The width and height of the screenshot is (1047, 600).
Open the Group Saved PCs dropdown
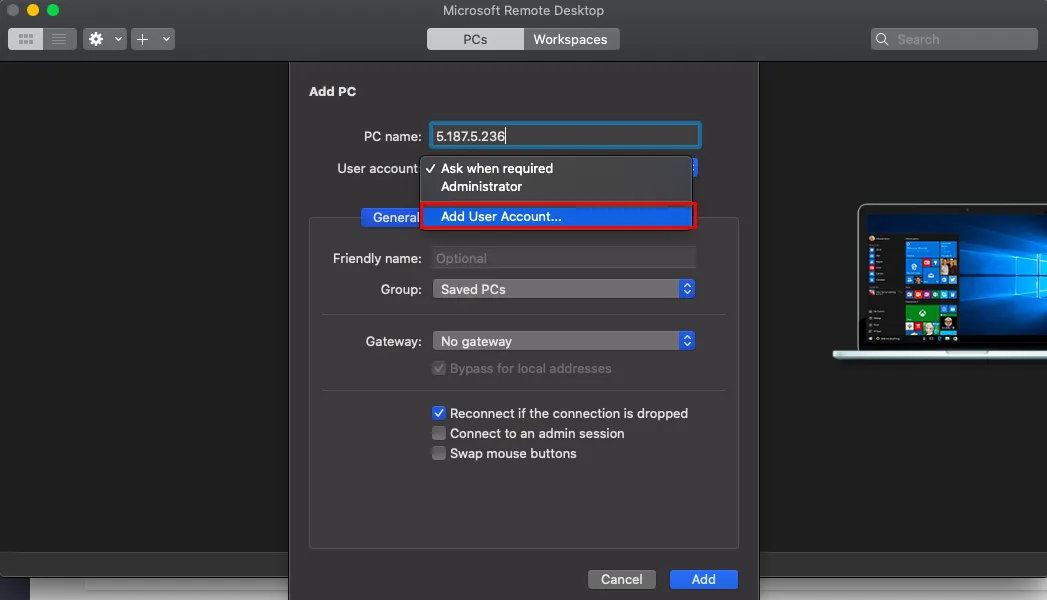point(563,289)
